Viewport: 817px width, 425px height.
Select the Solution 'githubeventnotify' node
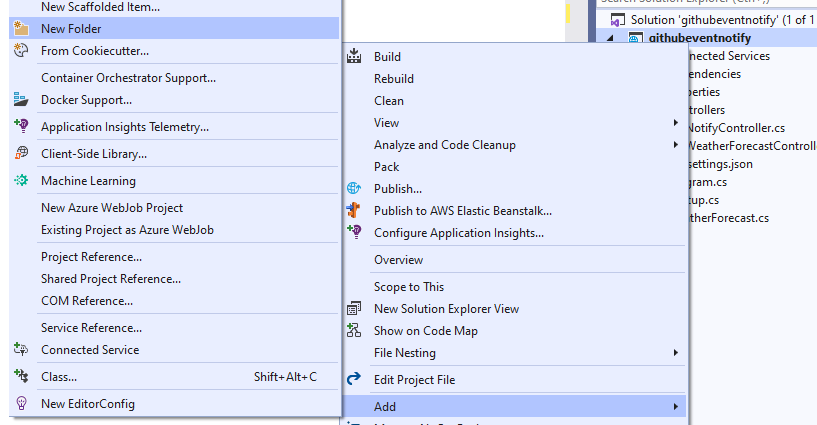723,20
